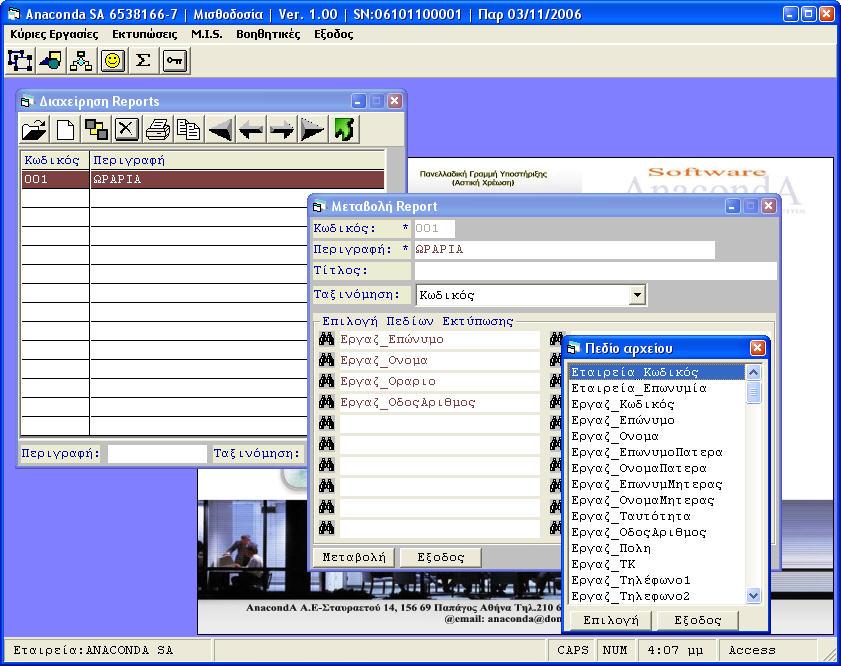Click the overlapping squares modify icon
Image resolution: width=841 pixels, height=666 pixels.
pos(96,129)
